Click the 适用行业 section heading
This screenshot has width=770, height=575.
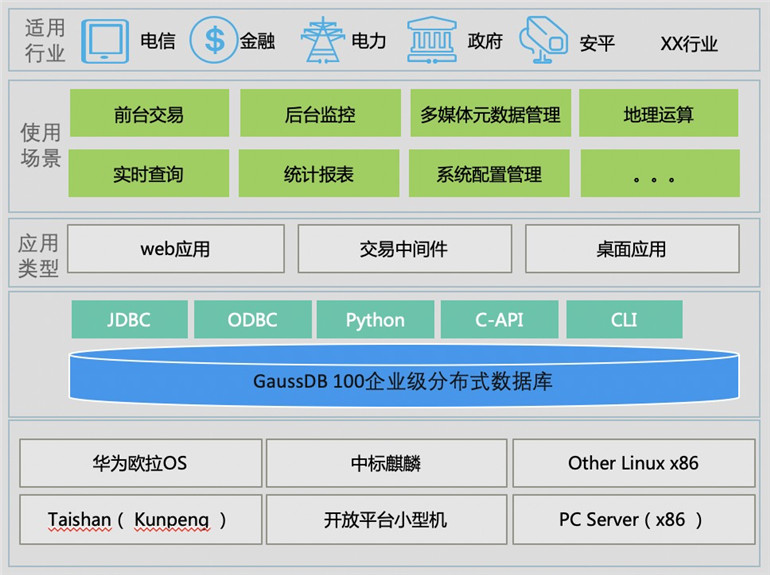(x=45, y=40)
